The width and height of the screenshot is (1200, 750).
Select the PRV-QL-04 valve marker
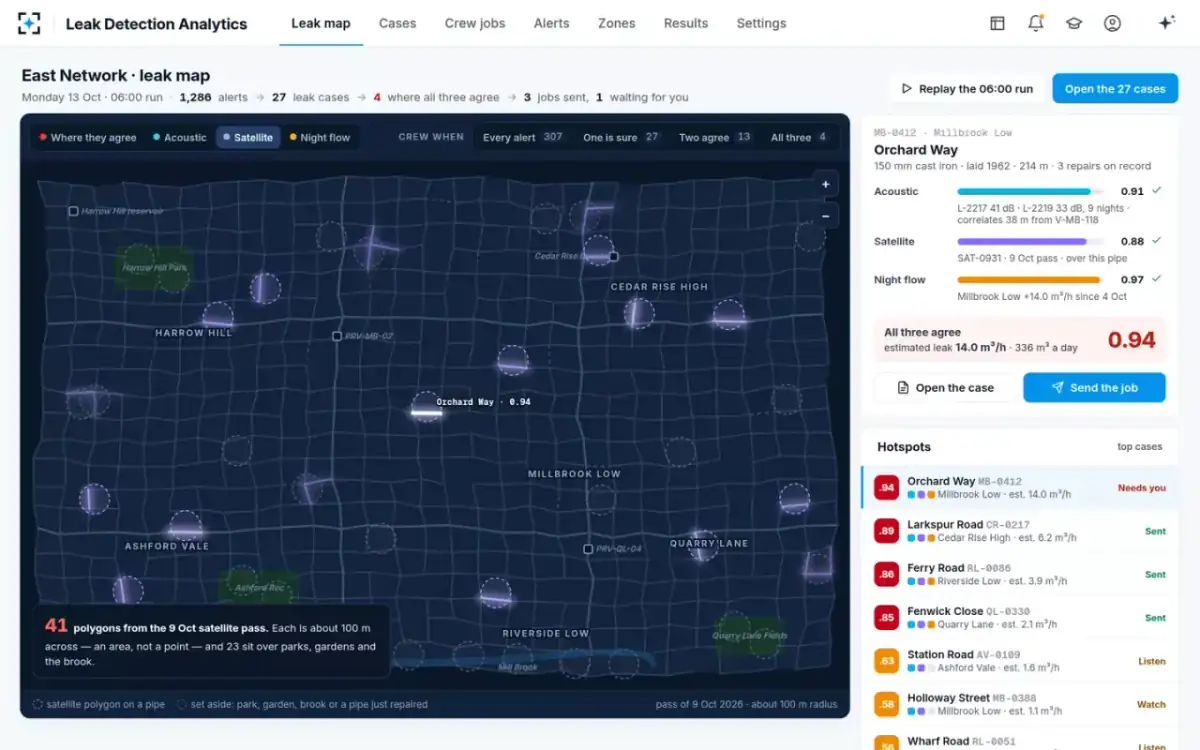588,549
